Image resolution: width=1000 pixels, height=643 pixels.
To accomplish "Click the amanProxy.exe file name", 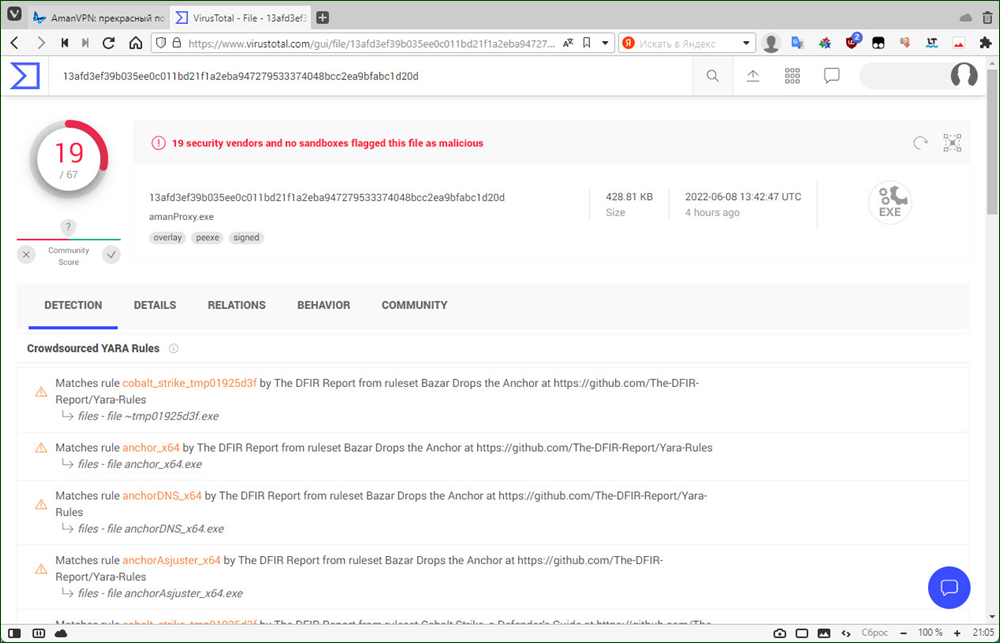I will click(181, 217).
